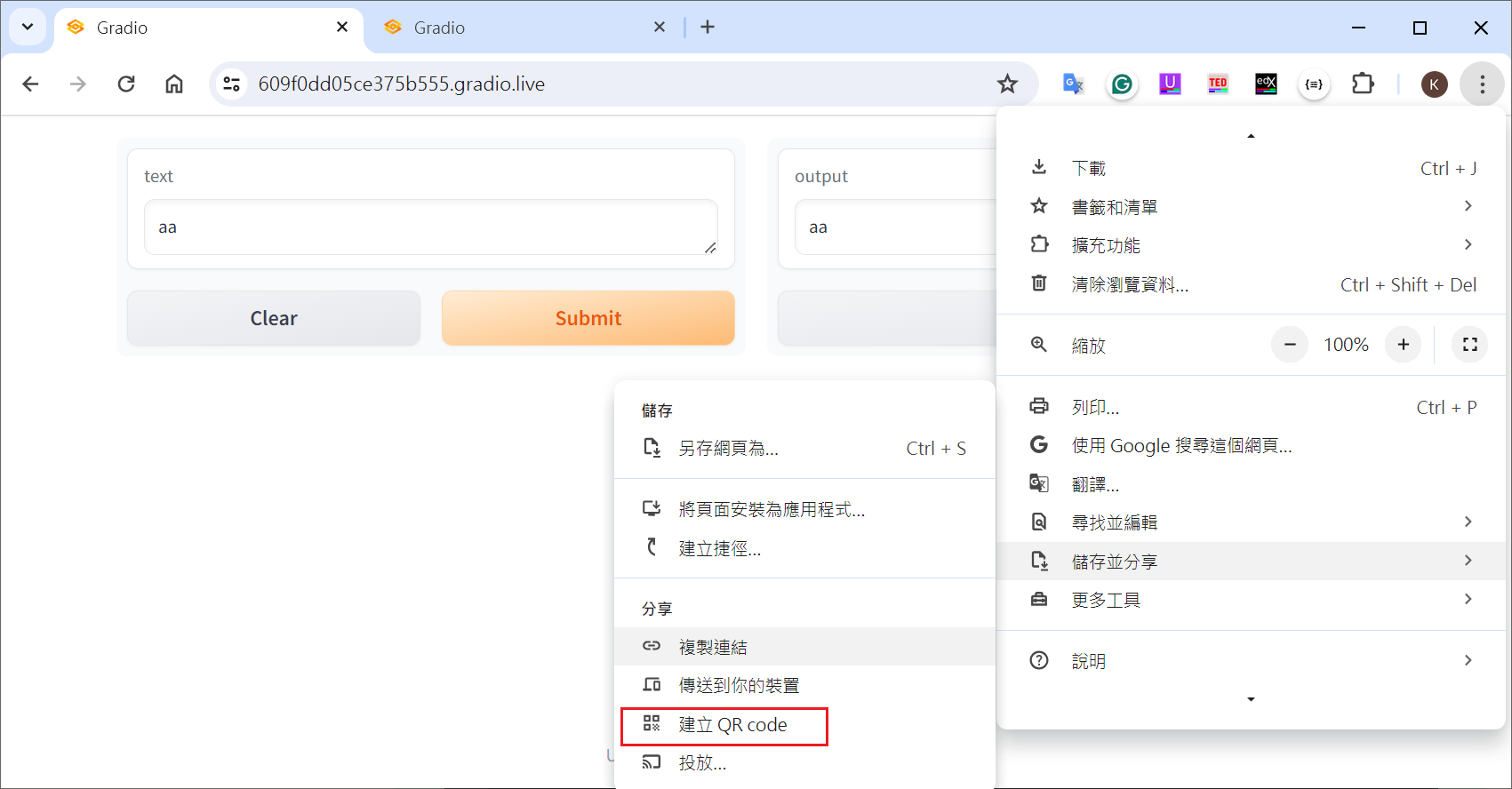This screenshot has height=789, width=1512.
Task: Click the TED extension icon
Action: 1218,84
